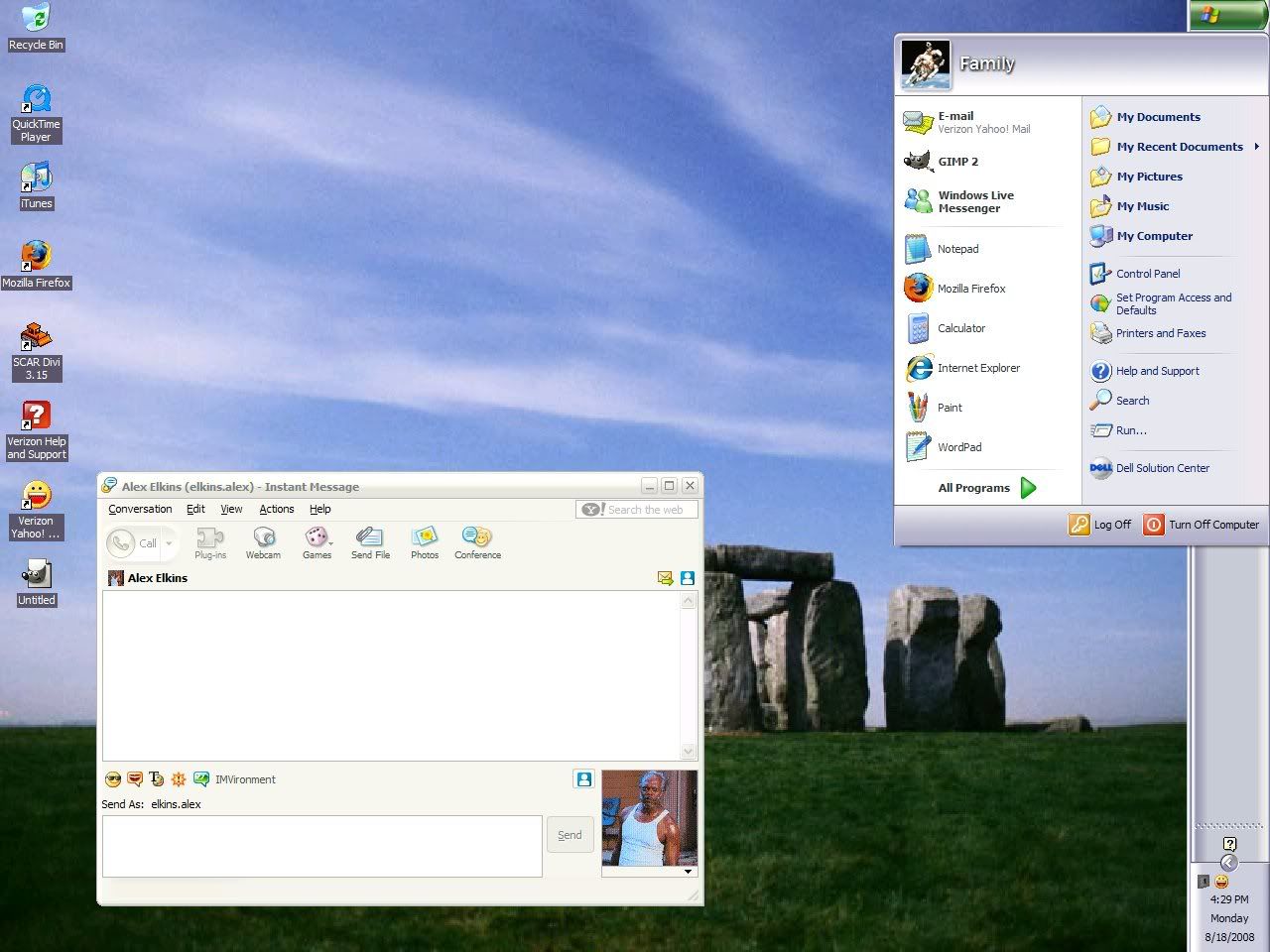Start a Conference from the toolbar
Screen dimensions: 1270x952
click(477, 542)
